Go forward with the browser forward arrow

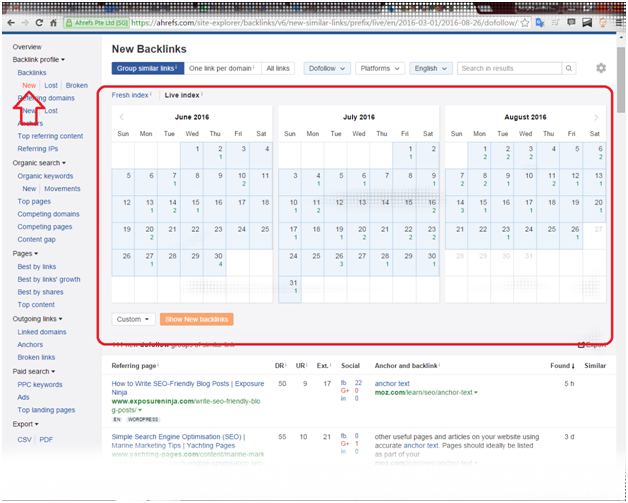(25, 23)
